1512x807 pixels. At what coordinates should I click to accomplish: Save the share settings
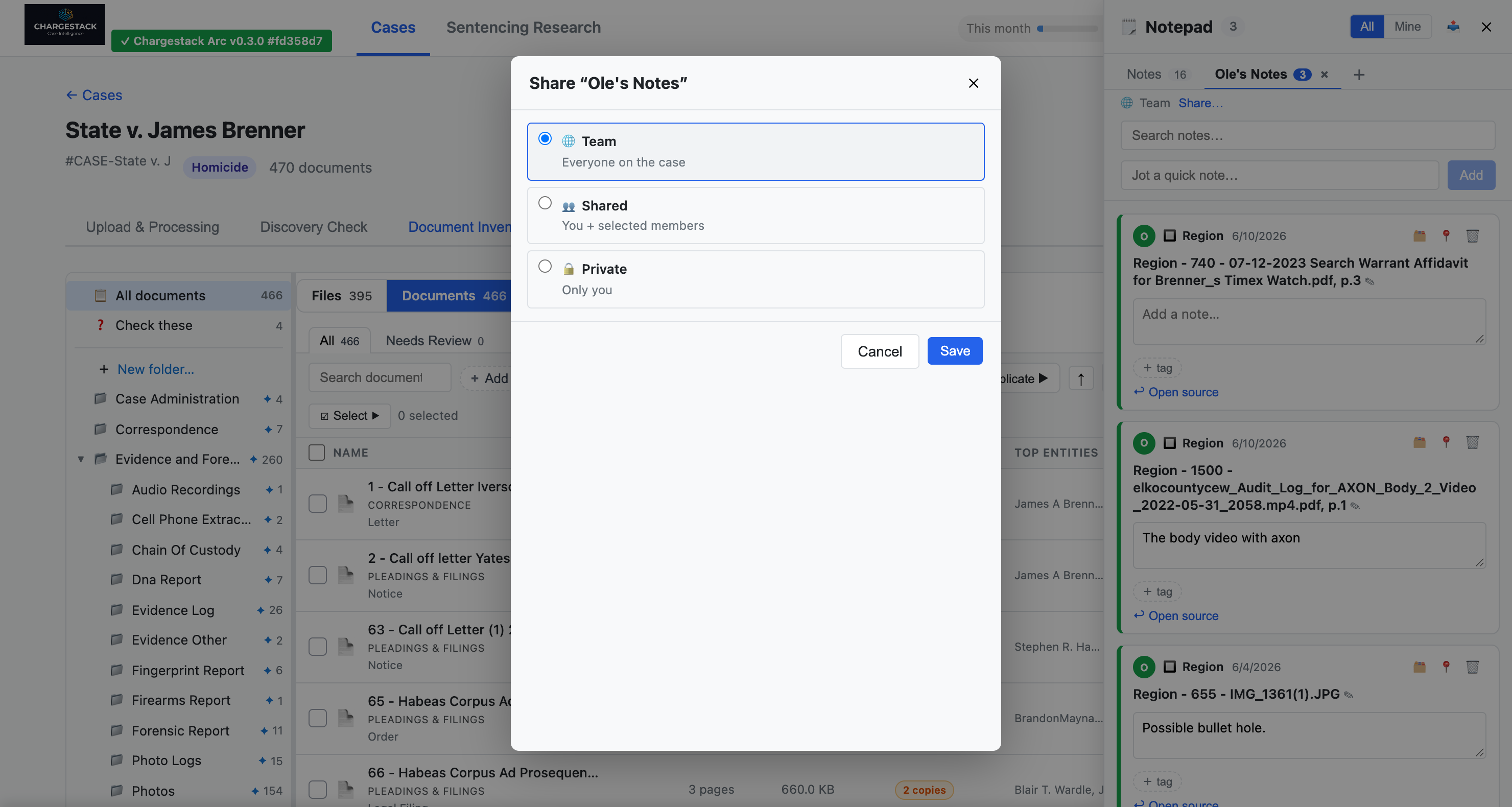point(954,351)
